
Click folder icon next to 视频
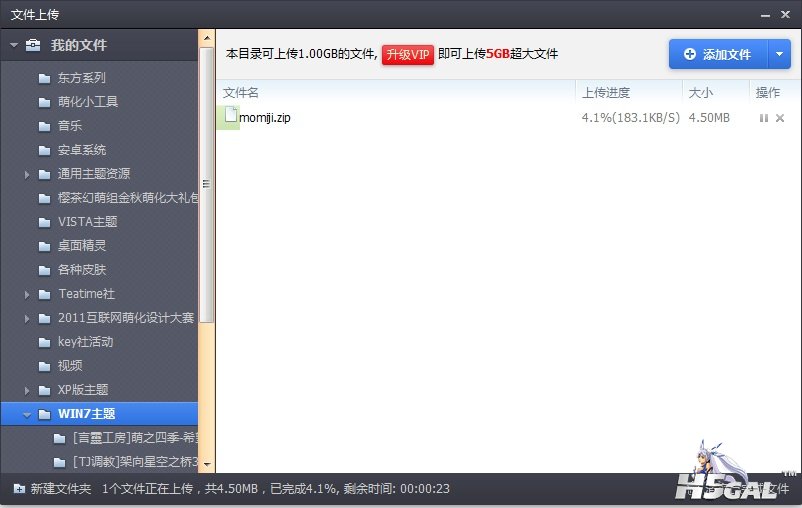point(44,366)
